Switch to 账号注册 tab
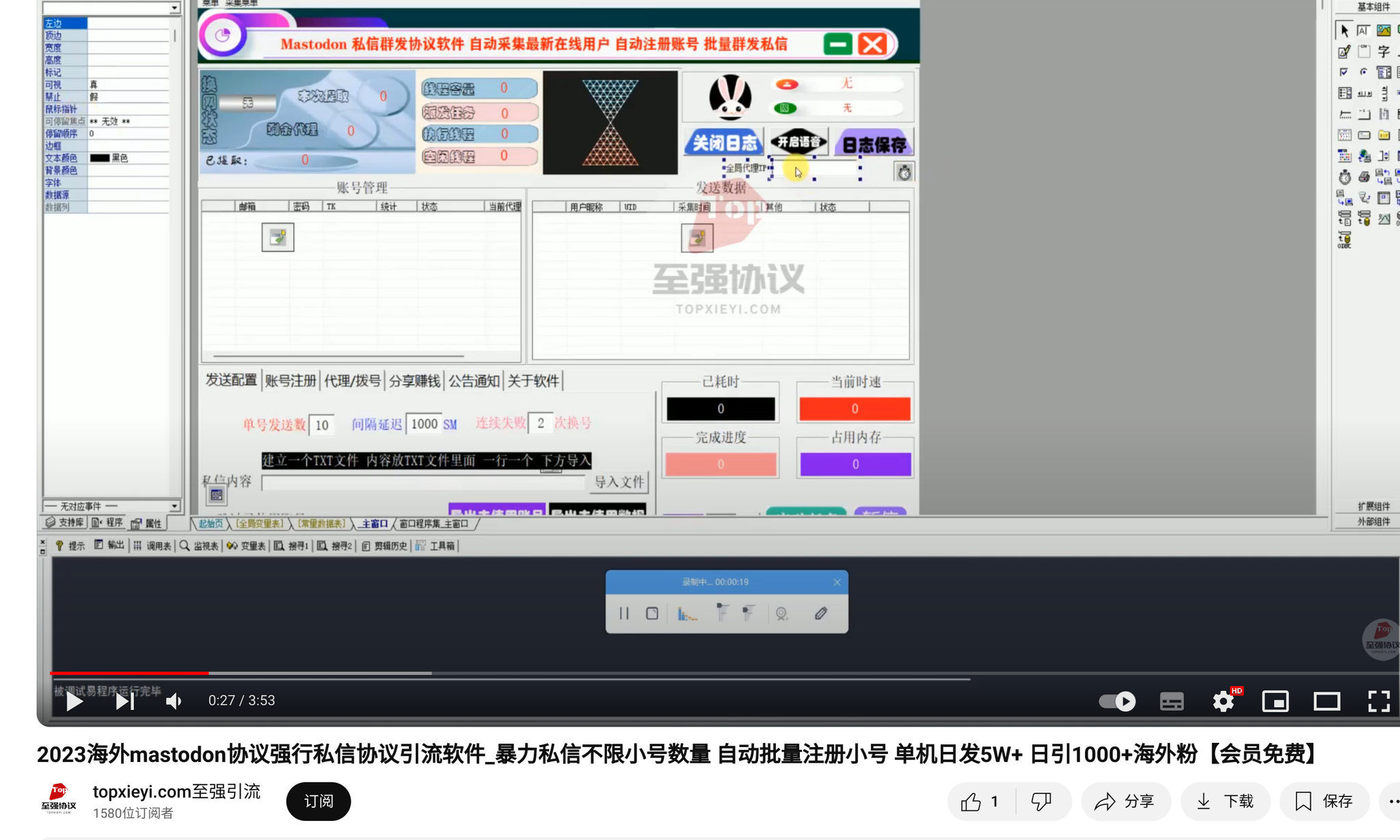Viewport: 1400px width, 840px height. pos(291,381)
